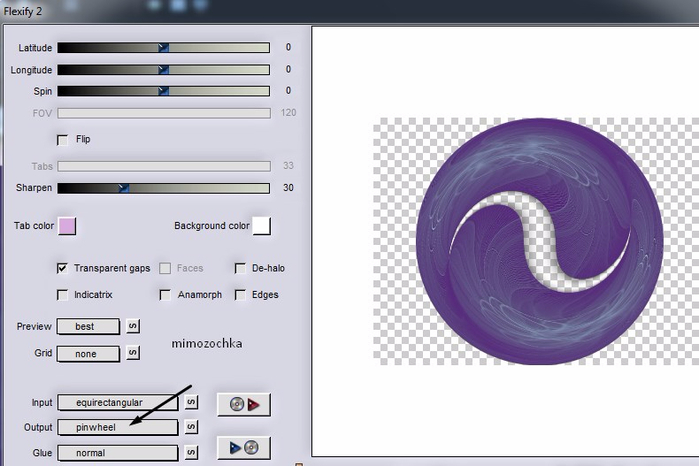Click the Sharpen slider handle
699x466 pixels.
tap(124, 188)
